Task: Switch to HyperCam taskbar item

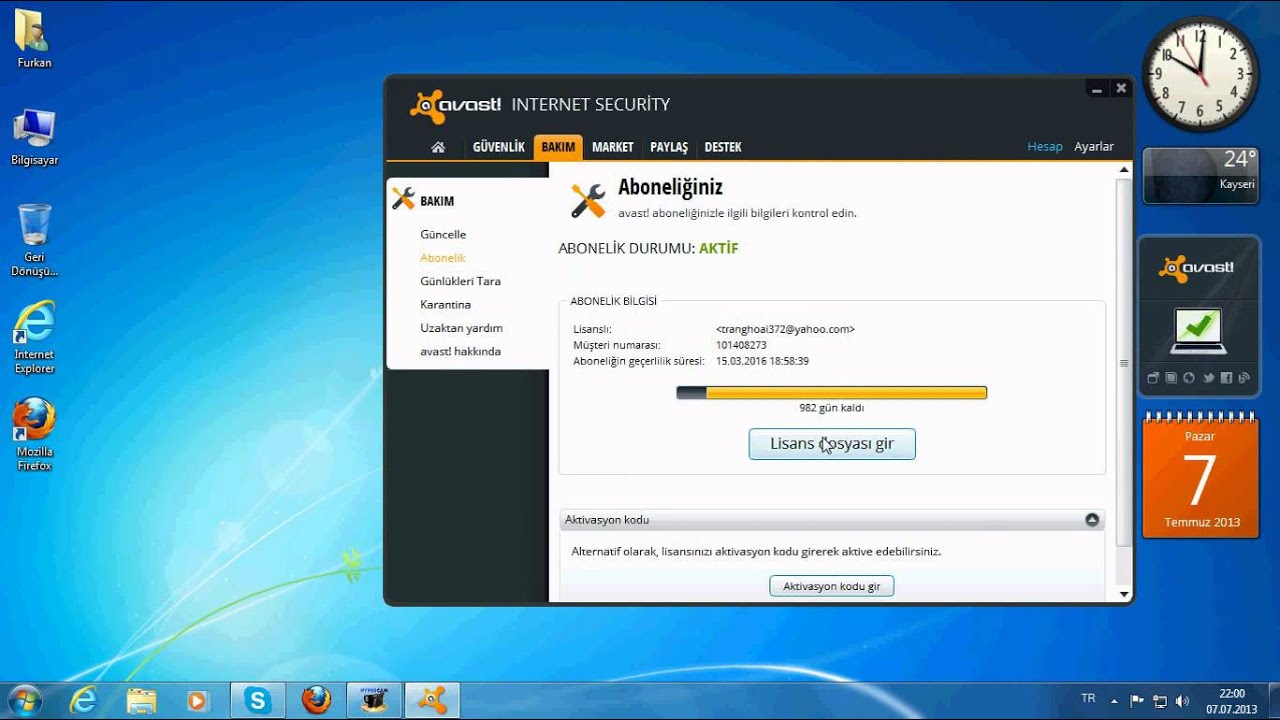Action: (x=374, y=700)
